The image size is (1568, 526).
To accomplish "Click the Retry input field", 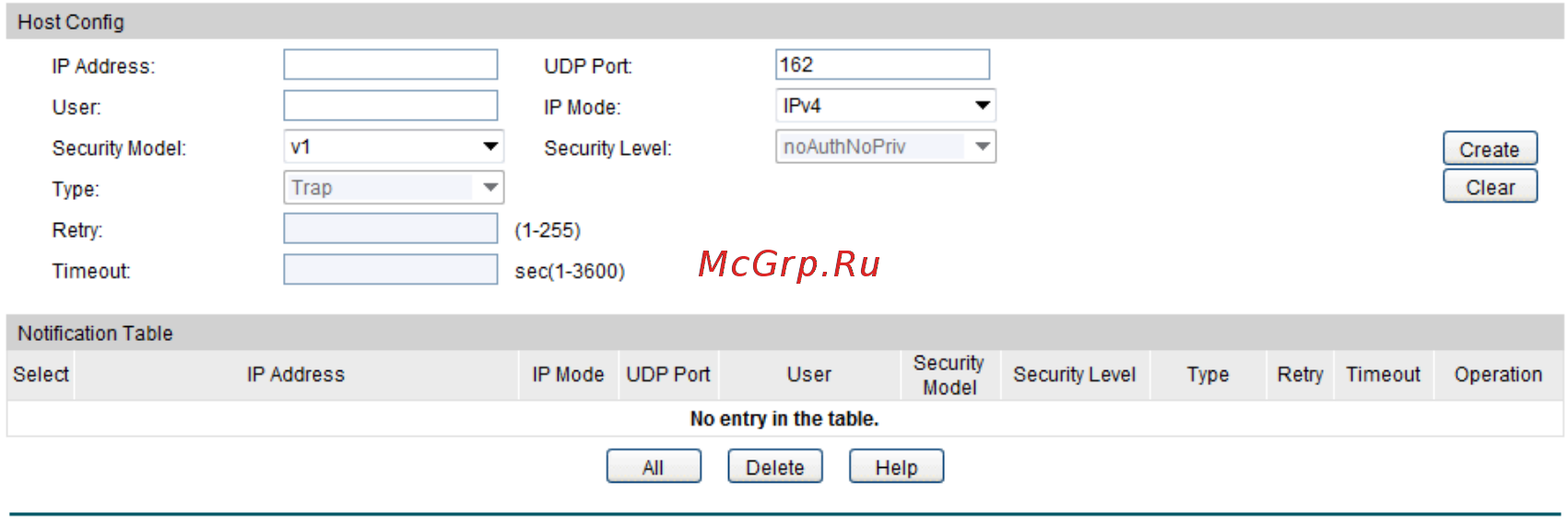I will (x=391, y=228).
